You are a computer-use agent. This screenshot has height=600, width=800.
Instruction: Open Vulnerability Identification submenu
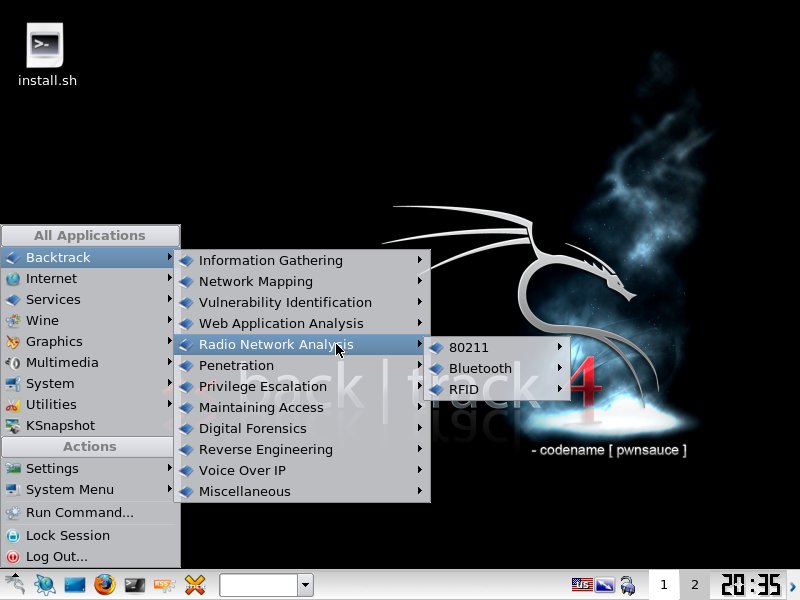pyautogui.click(x=303, y=303)
